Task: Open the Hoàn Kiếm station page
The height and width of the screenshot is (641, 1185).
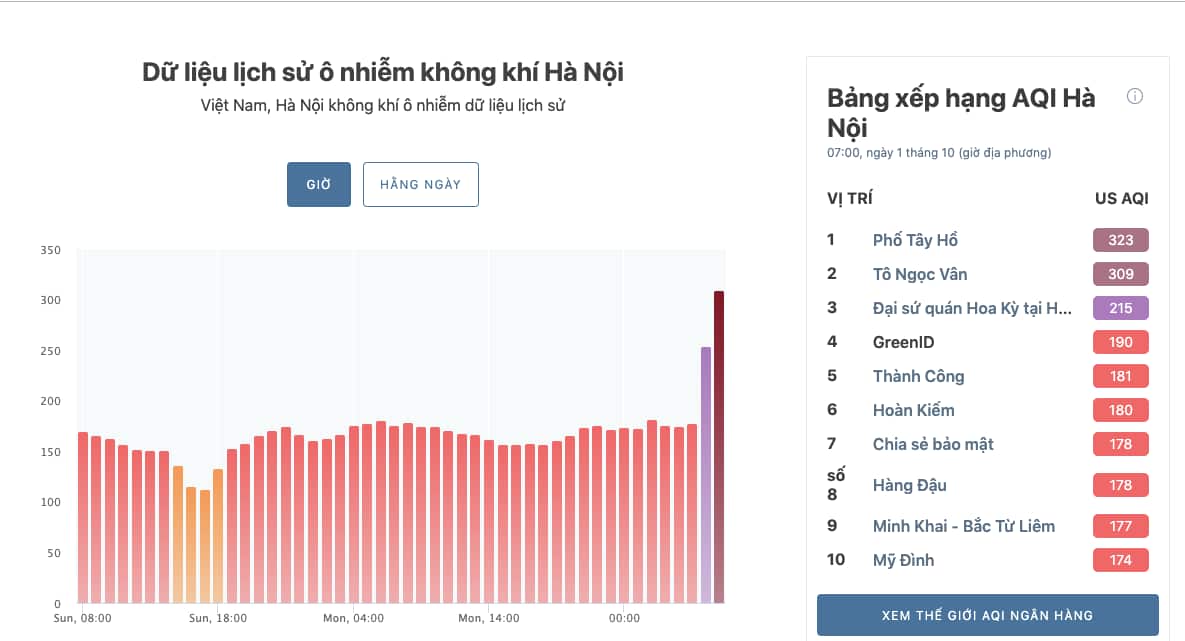Action: 912,410
